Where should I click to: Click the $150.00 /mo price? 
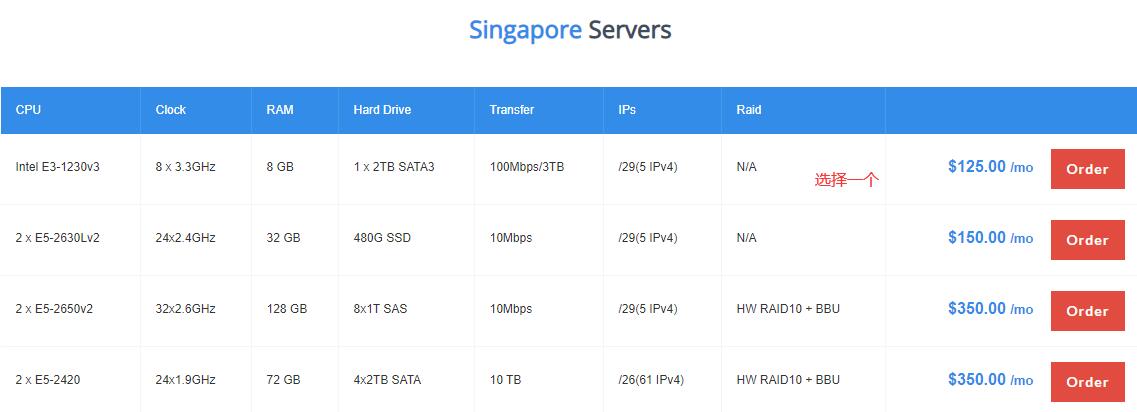pos(991,238)
